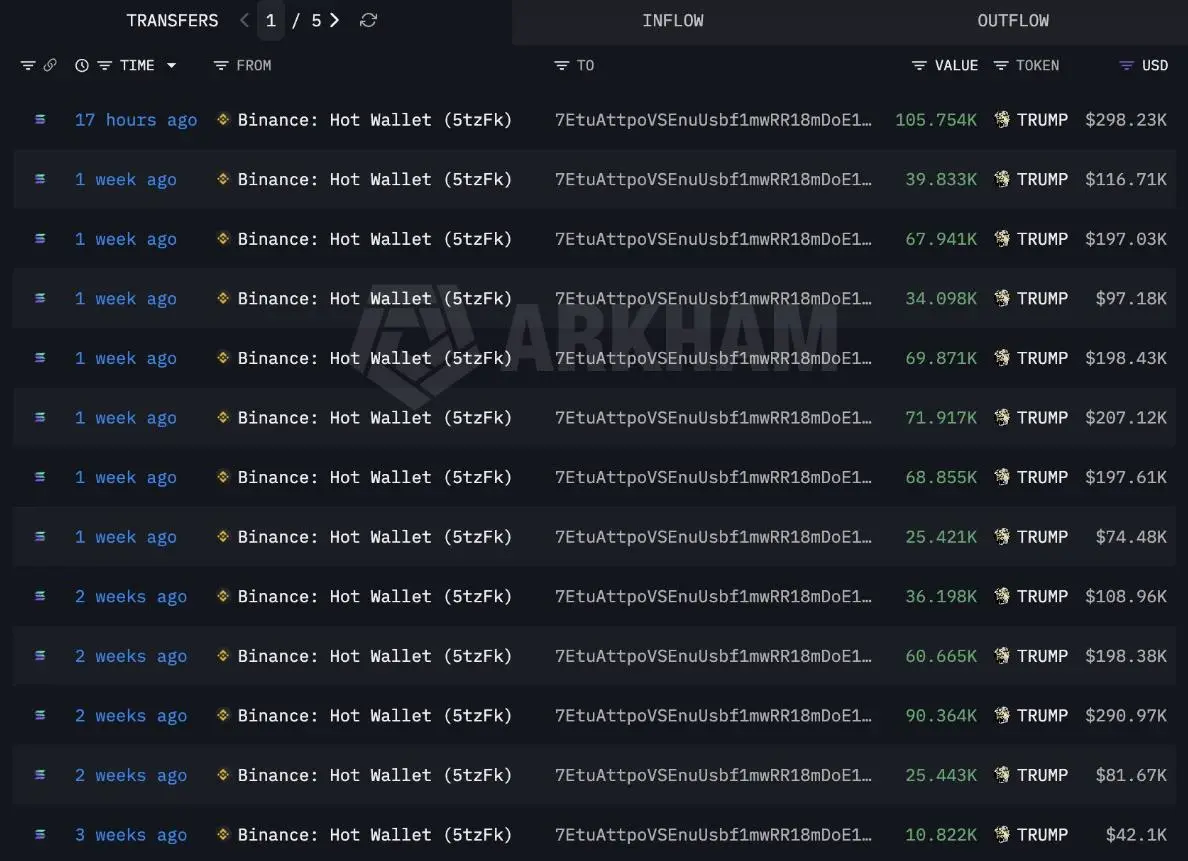Screen dimensions: 1188x861
Task: Click link icon in table header
Action: point(50,65)
